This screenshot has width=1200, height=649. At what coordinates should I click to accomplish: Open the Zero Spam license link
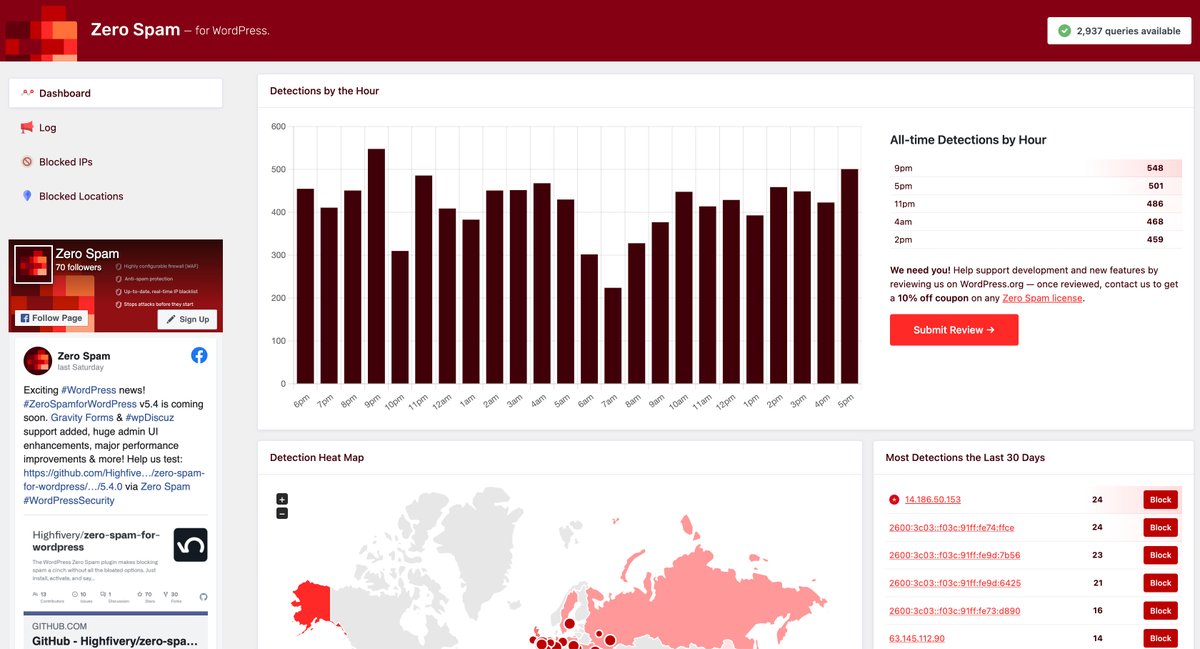coord(1043,297)
